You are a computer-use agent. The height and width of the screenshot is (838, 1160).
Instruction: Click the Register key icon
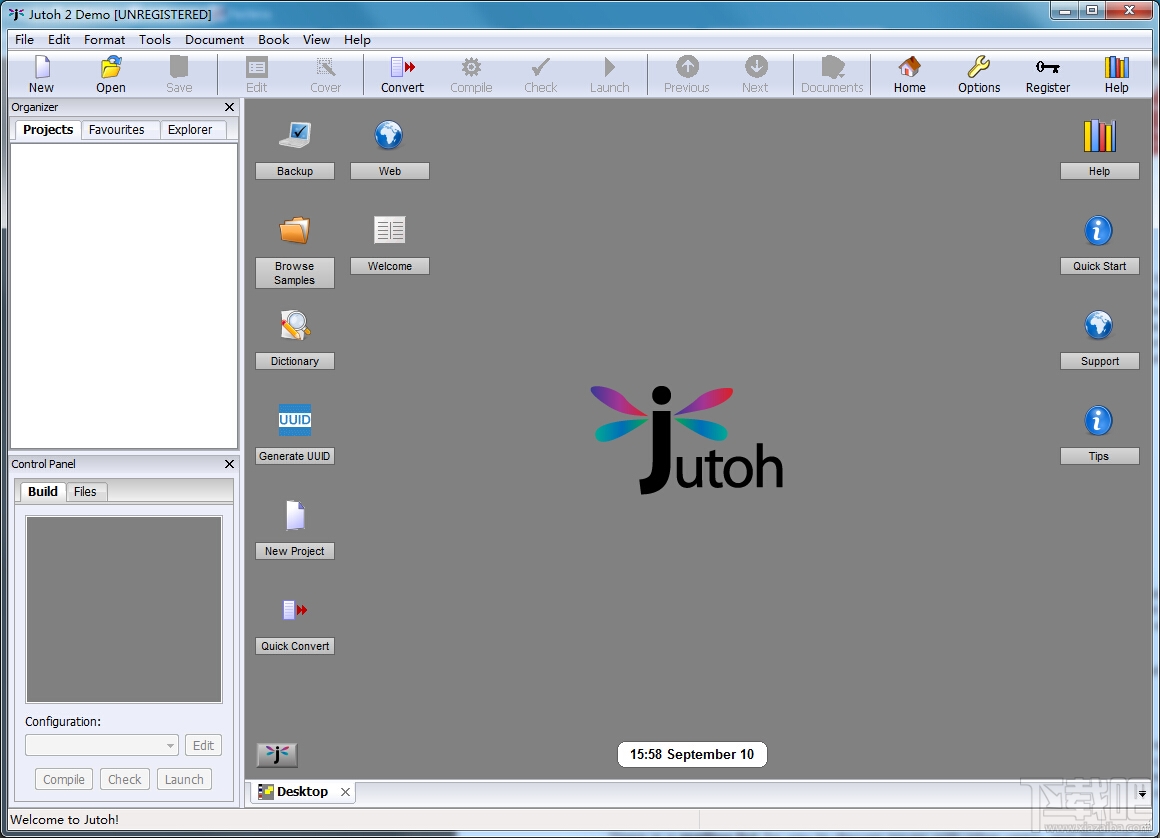point(1048,67)
